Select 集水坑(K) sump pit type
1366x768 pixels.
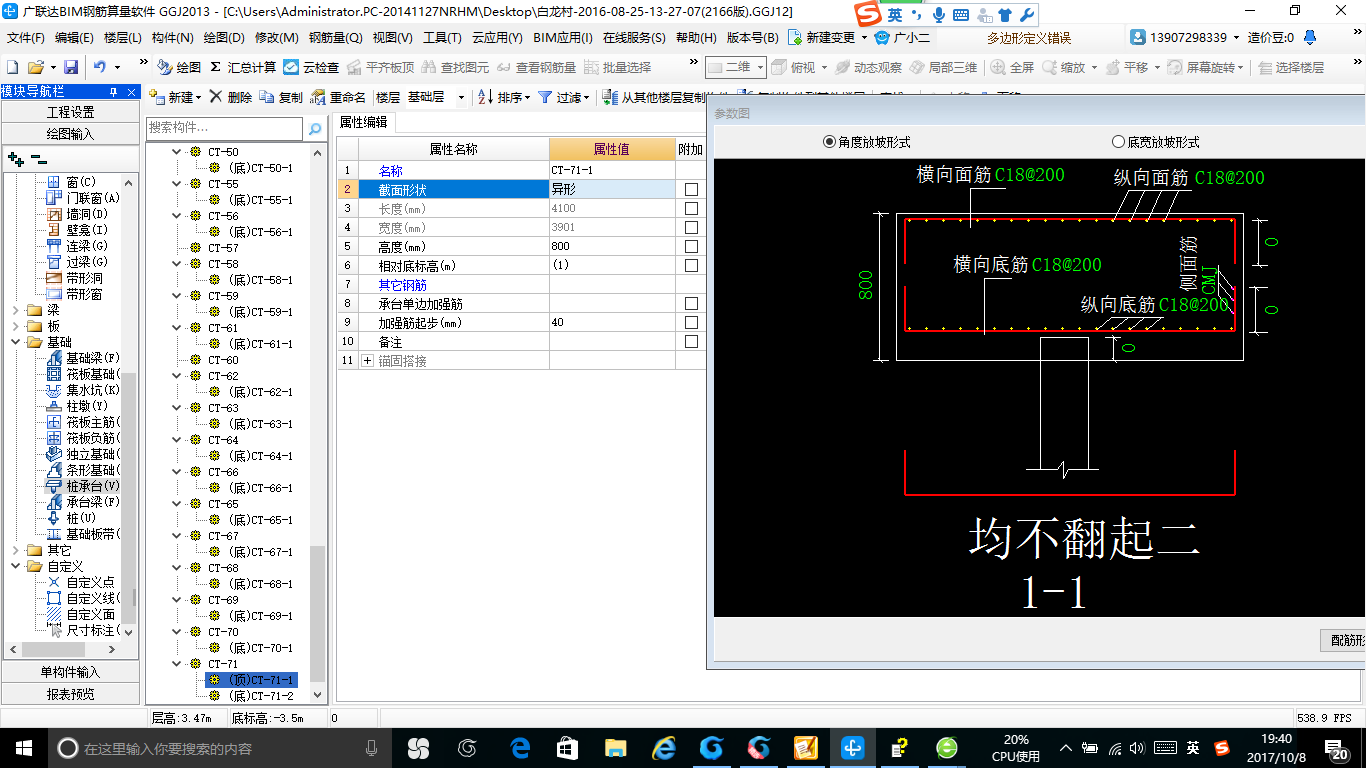click(x=83, y=390)
